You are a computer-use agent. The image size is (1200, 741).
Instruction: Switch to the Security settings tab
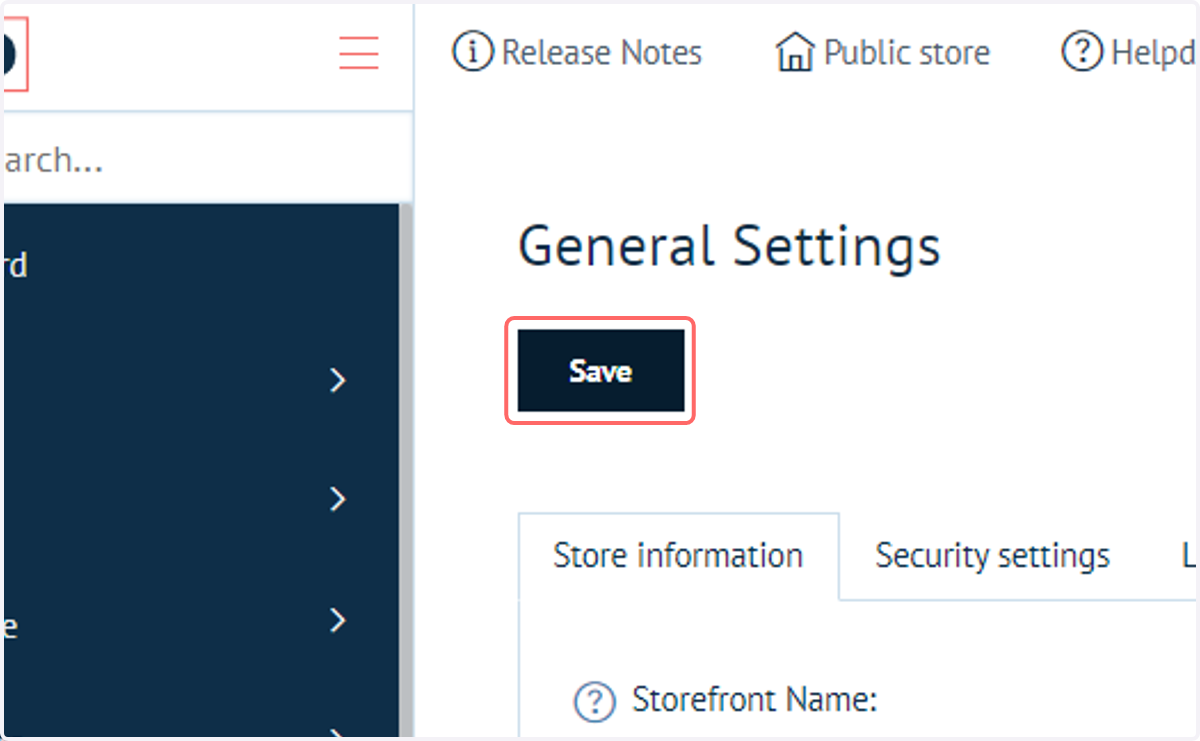pos(992,555)
